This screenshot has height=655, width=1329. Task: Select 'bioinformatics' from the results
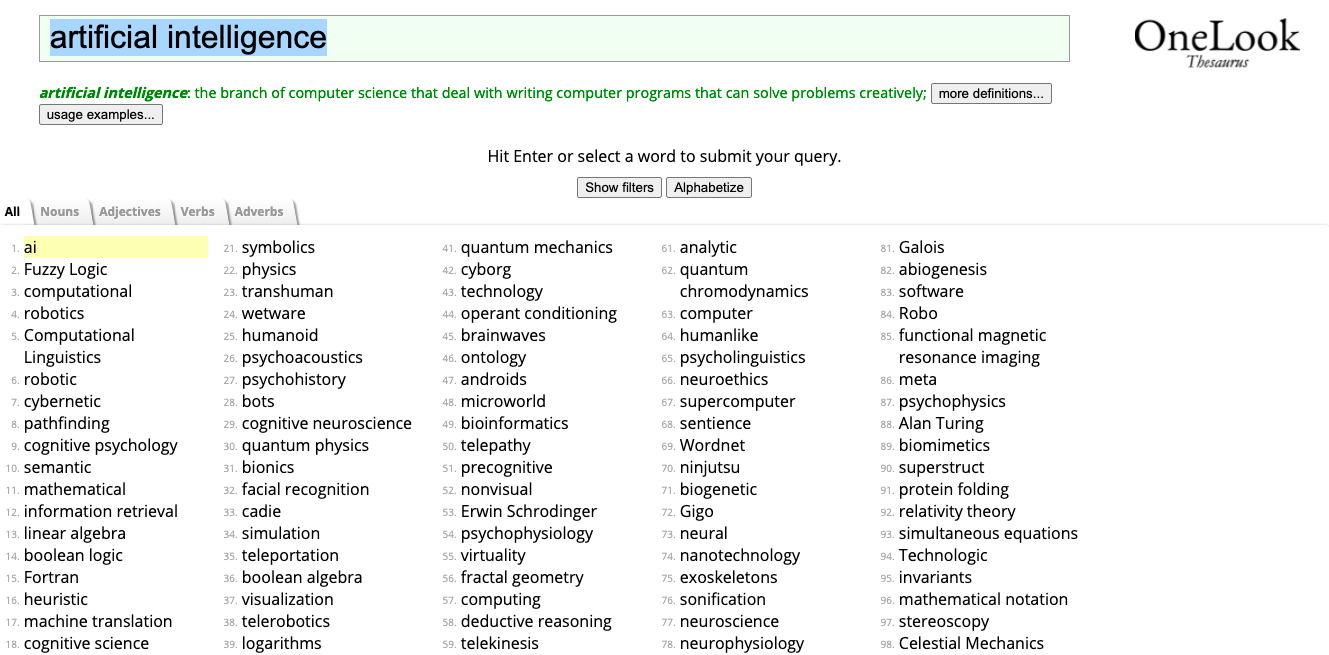click(x=514, y=423)
